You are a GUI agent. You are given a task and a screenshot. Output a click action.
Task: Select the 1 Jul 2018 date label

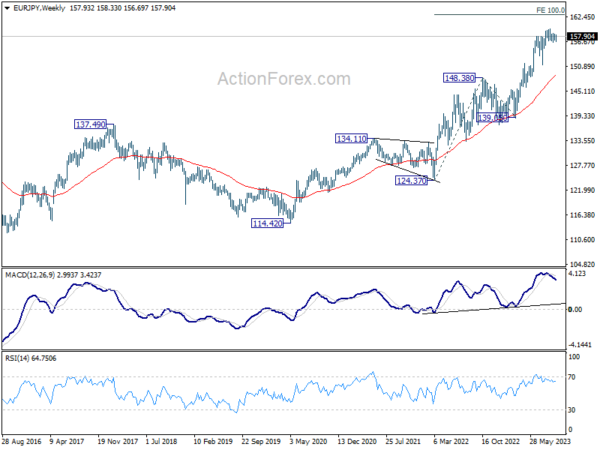[x=162, y=442]
